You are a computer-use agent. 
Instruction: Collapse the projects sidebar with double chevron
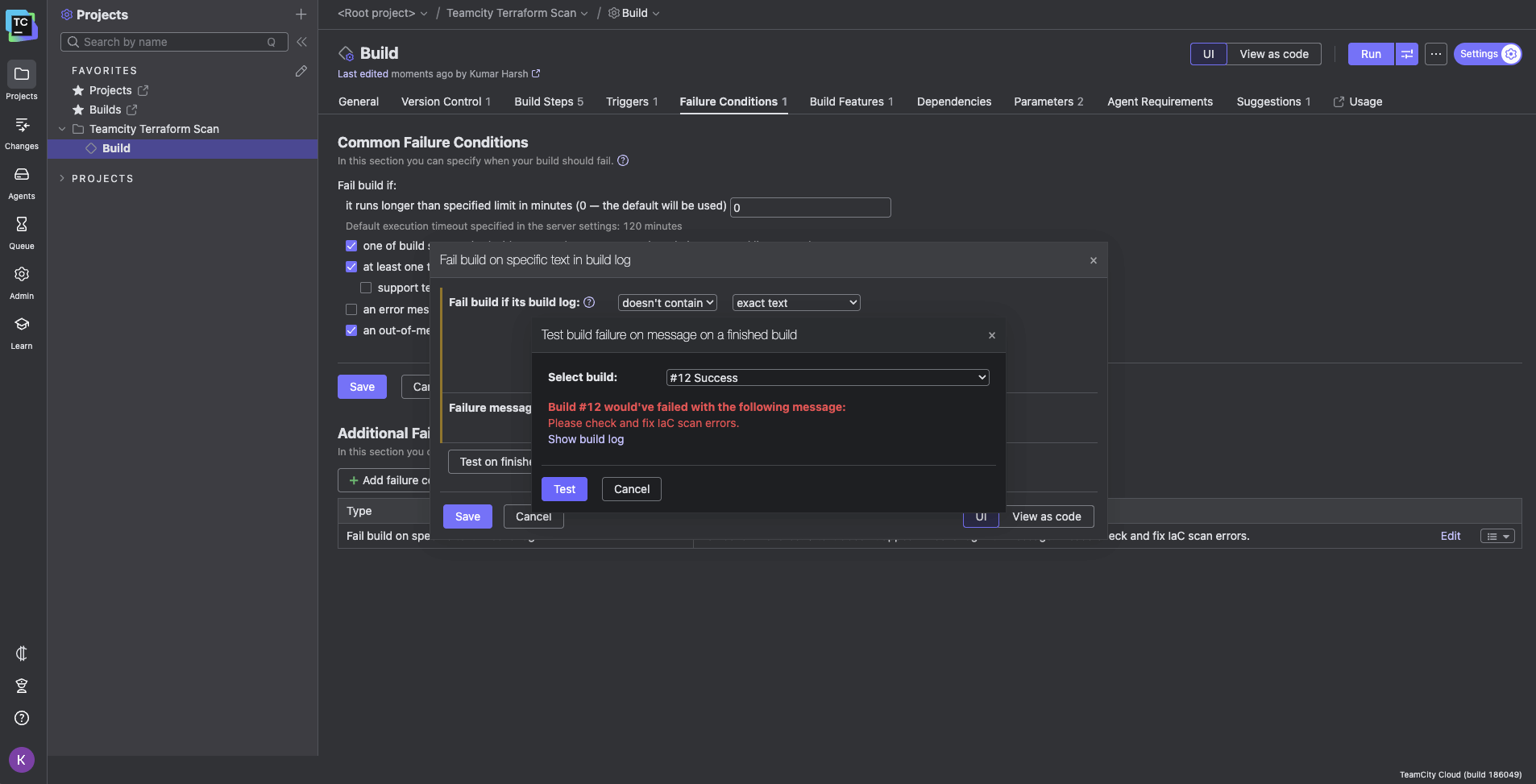(301, 42)
